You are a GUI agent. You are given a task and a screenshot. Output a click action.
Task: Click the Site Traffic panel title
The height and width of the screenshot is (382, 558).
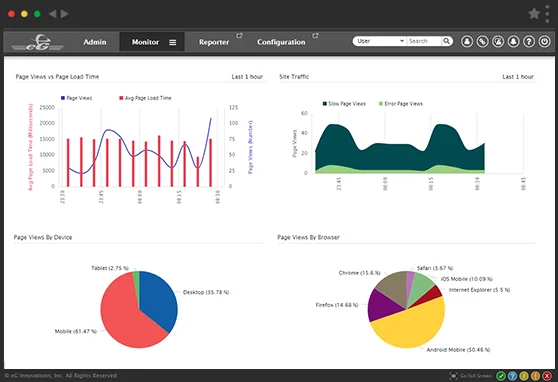tap(294, 77)
